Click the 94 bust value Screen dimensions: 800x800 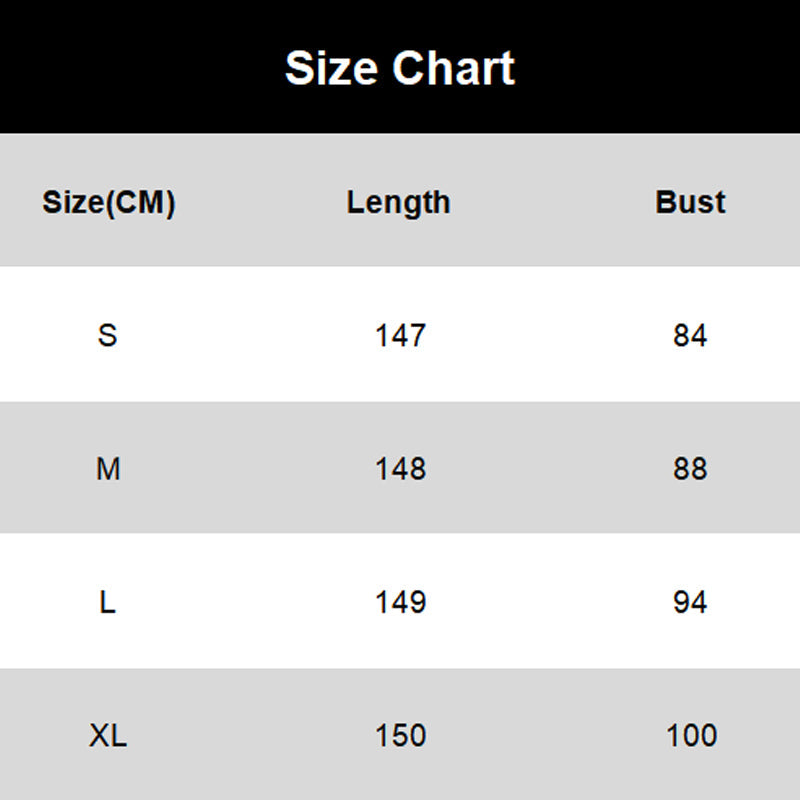(690, 602)
